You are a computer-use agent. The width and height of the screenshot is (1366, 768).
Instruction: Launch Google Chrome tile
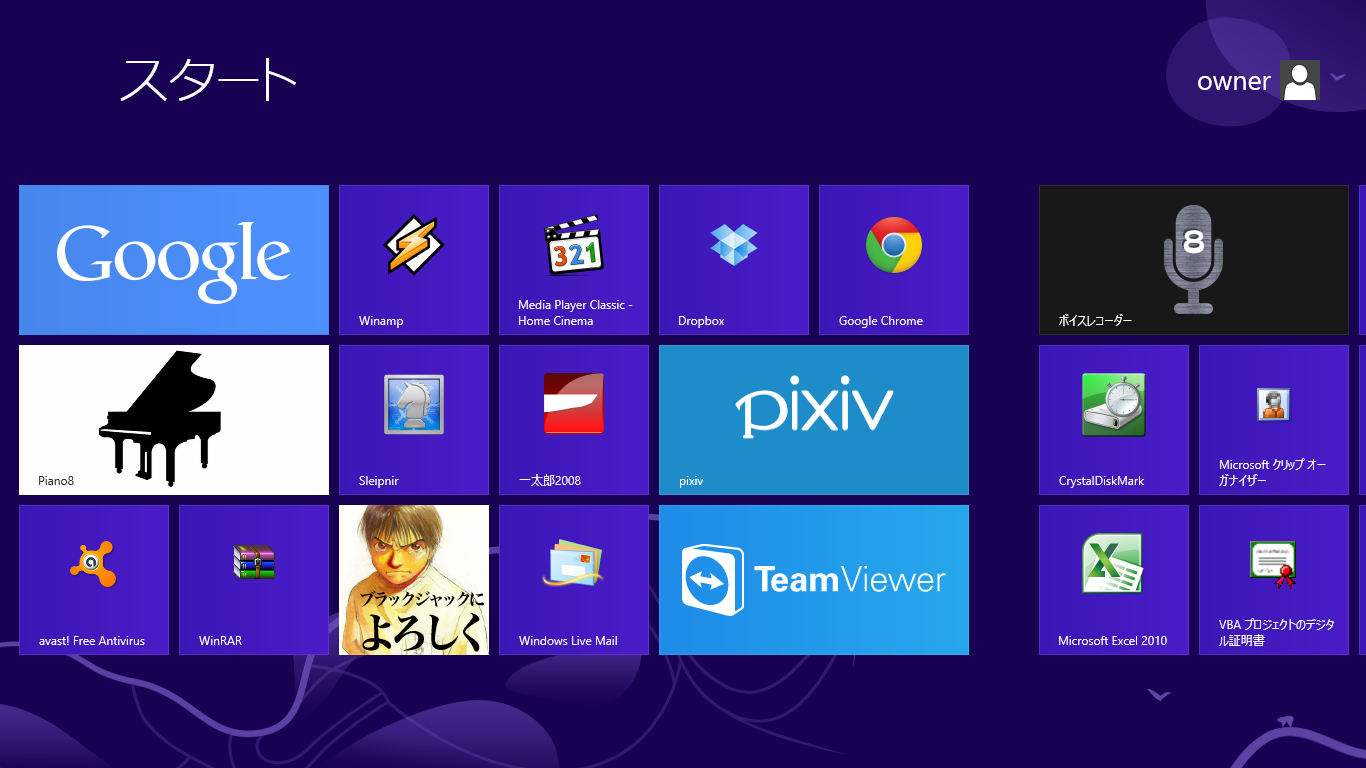[894, 260]
